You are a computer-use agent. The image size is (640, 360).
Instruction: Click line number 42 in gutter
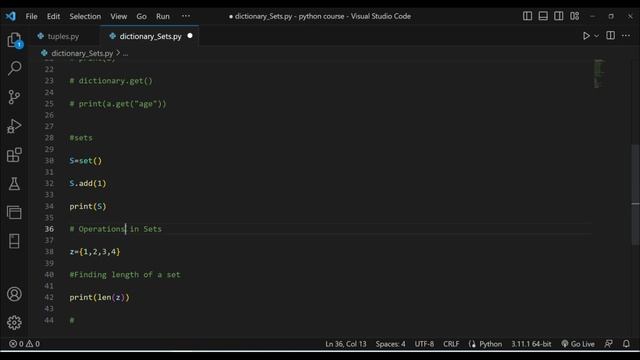(x=49, y=297)
